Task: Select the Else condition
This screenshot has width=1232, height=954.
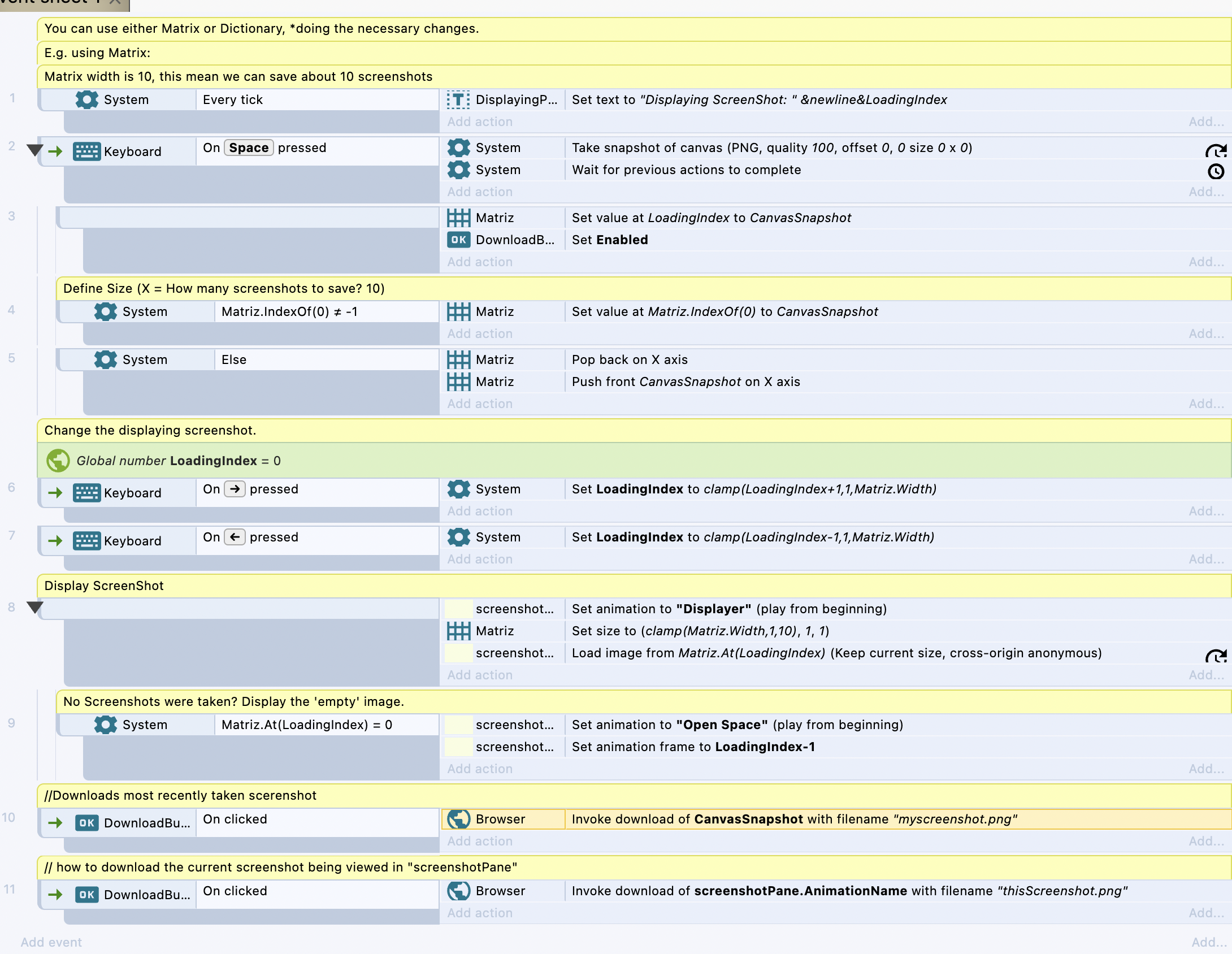Action: (327, 359)
